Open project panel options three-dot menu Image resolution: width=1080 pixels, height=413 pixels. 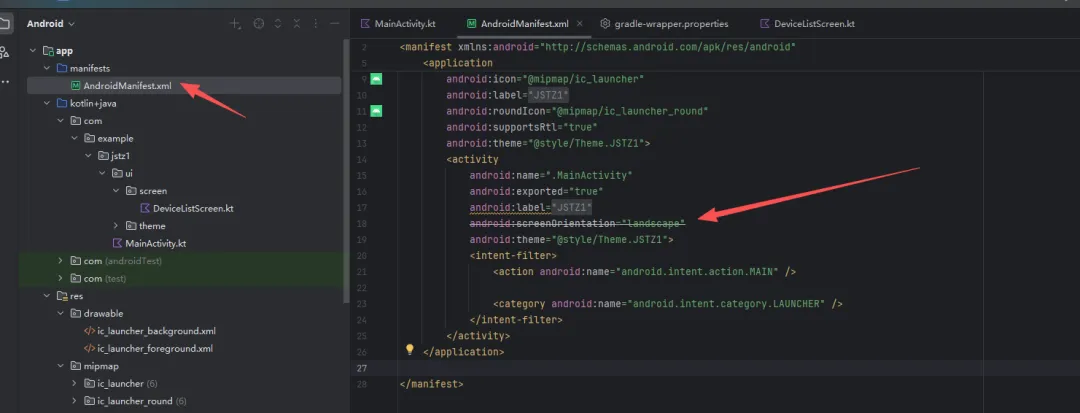point(315,24)
